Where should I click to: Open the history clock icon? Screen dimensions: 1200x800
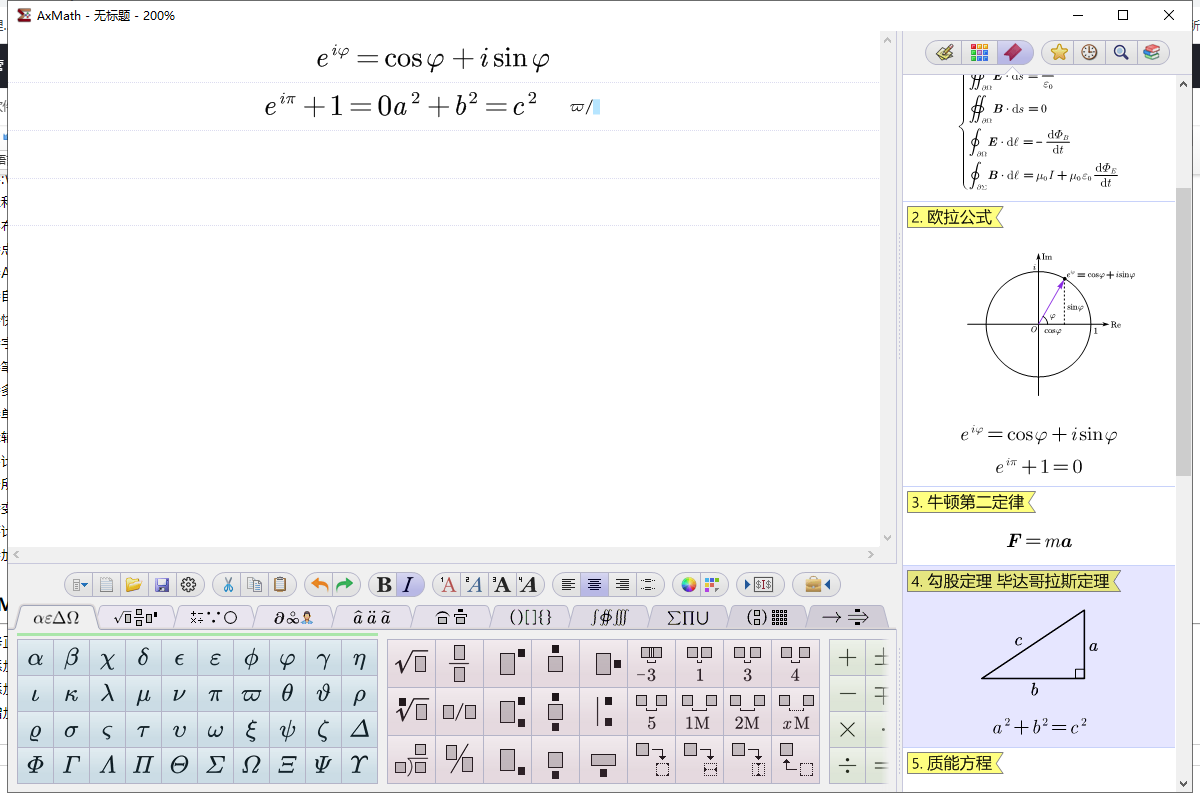[1088, 53]
